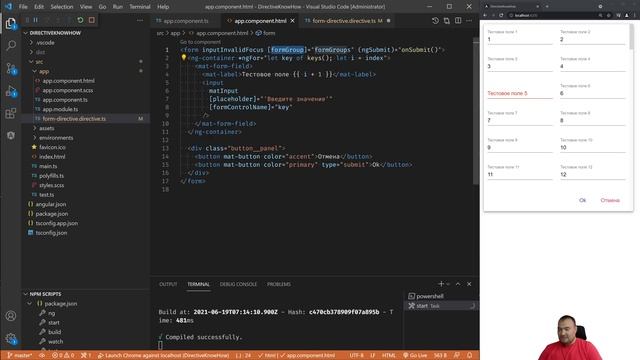This screenshot has height=360, width=640.
Task: Focus Тестовое поле 12 input in browser
Action: coord(593,175)
